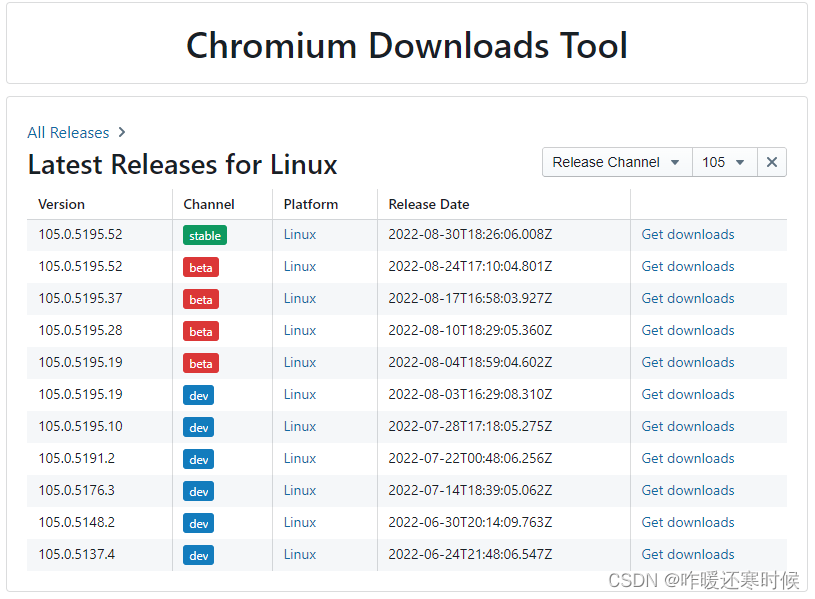The width and height of the screenshot is (815, 599).
Task: Click the Latest Releases for Linux heading
Action: point(182,164)
